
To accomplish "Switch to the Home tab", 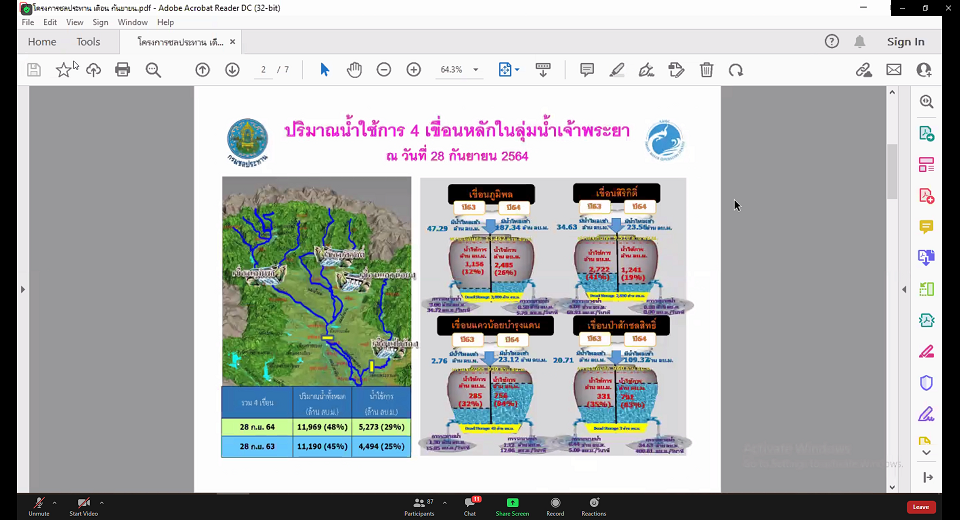I will (x=42, y=42).
